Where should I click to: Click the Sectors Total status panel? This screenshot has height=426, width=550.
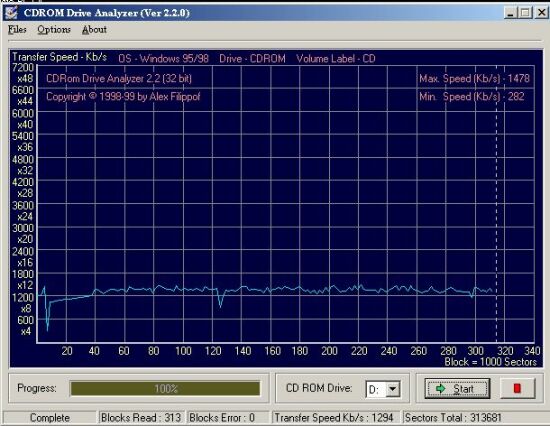(453, 418)
